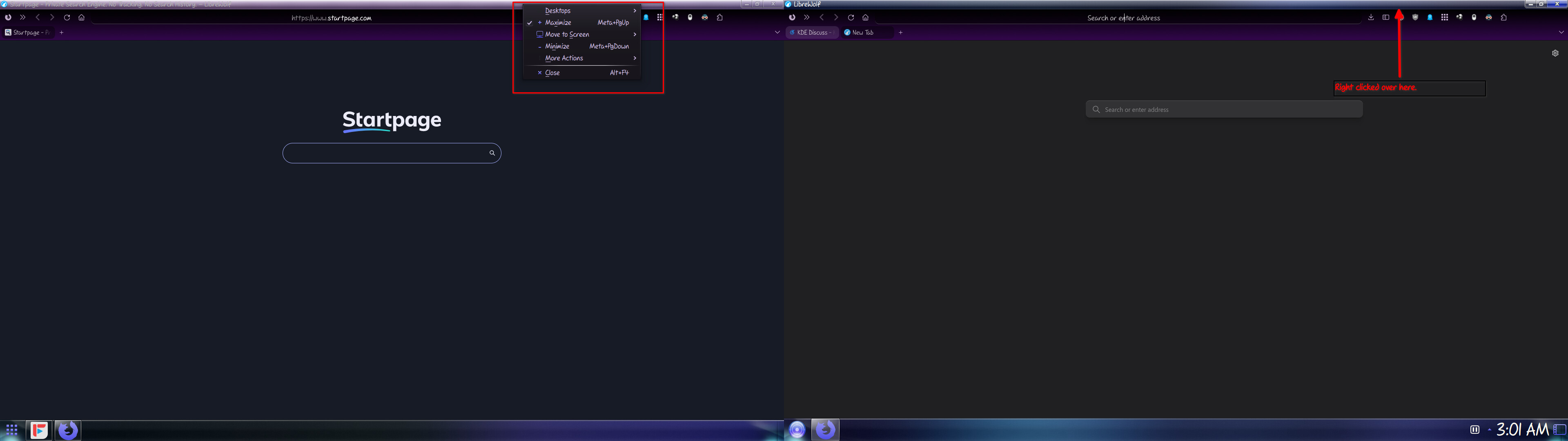
Task: Open the clock showing 3:01 AM
Action: tap(1523, 430)
